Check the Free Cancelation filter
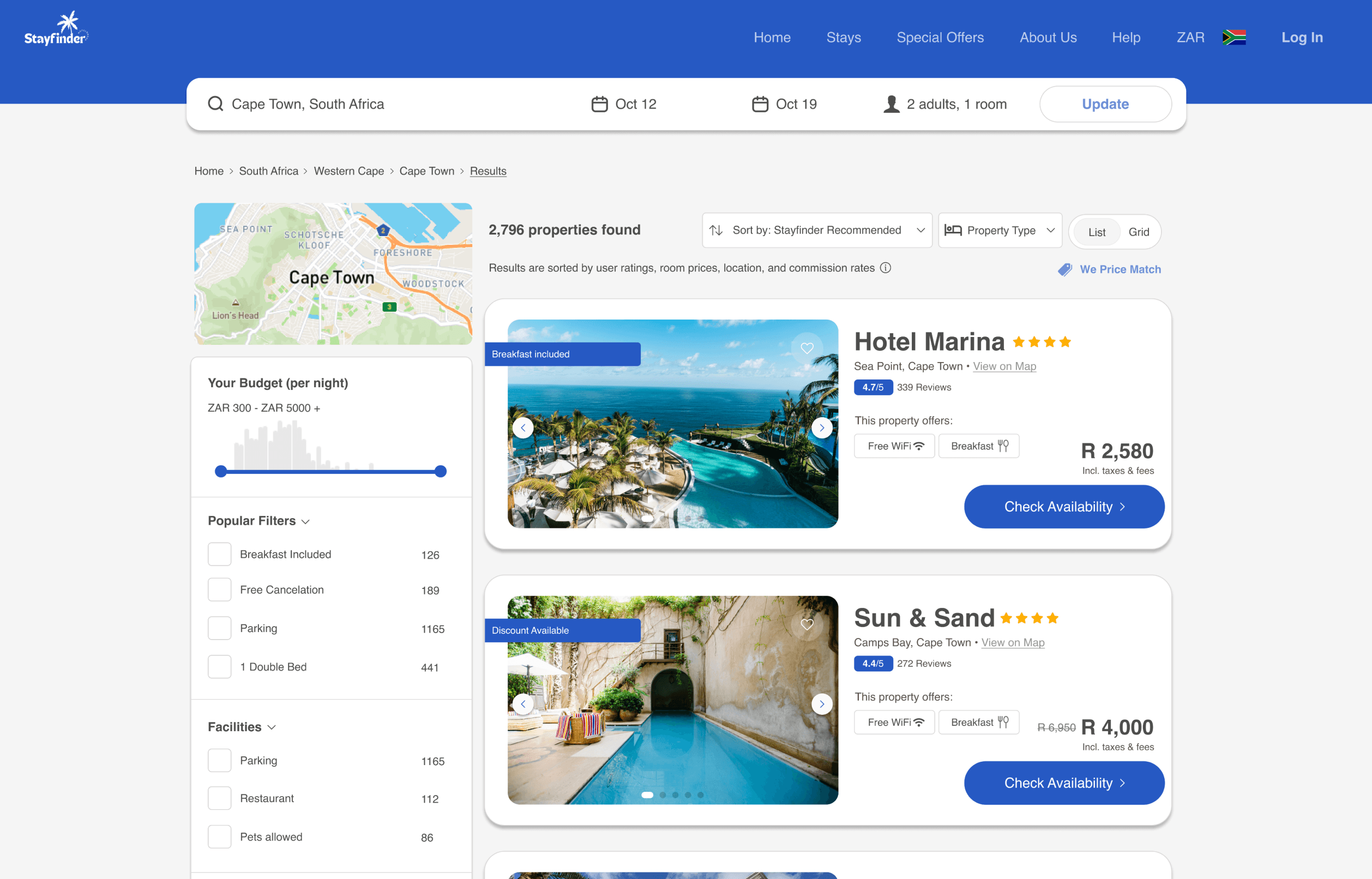The height and width of the screenshot is (879, 1372). [x=219, y=589]
